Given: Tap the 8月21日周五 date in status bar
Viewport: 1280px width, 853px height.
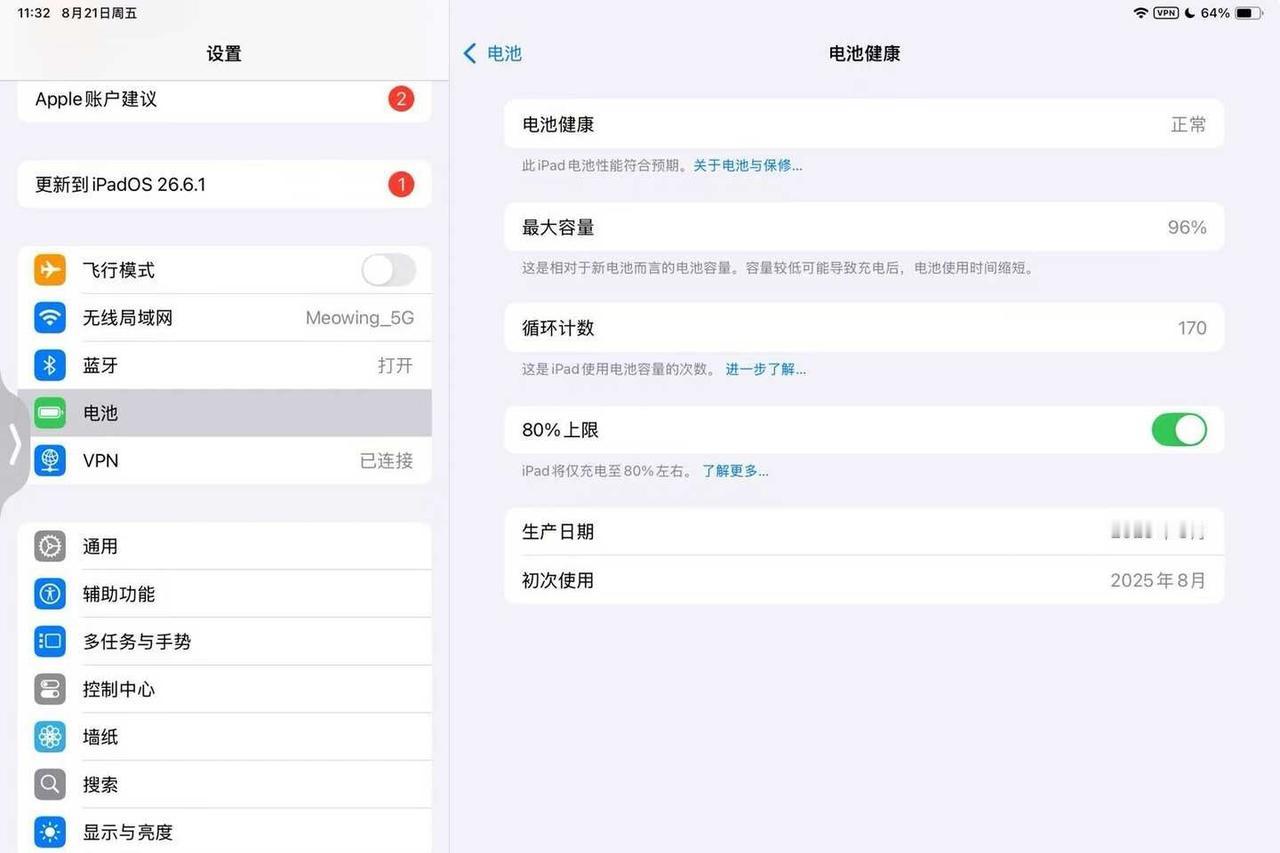Looking at the screenshot, I should (99, 13).
